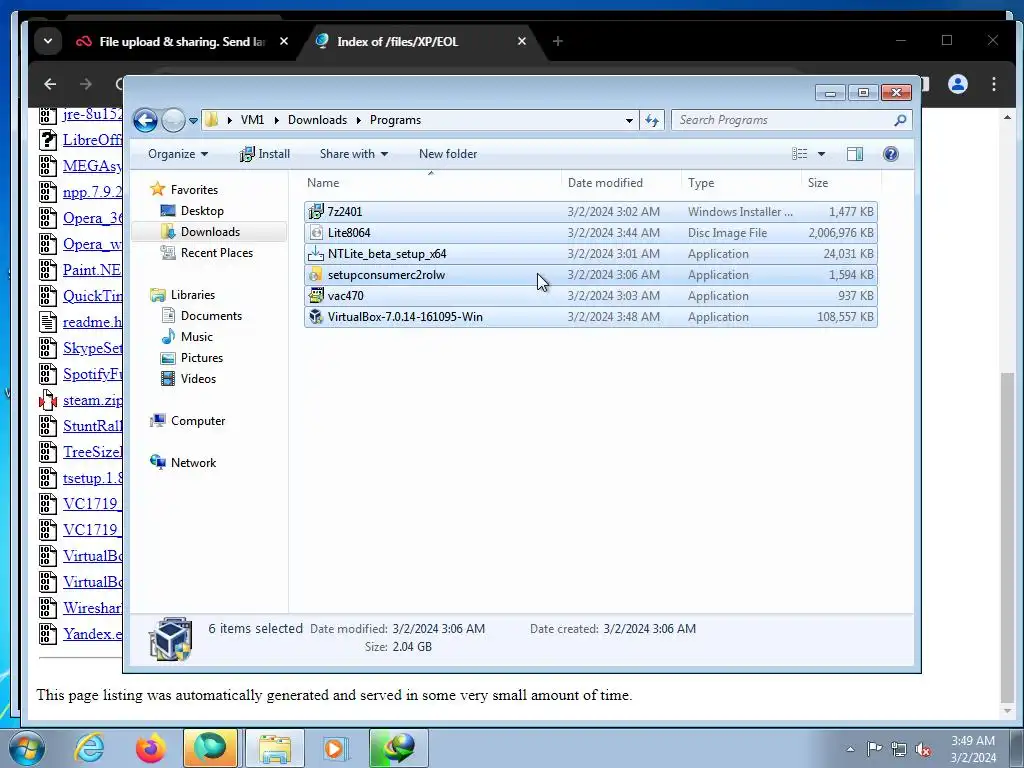The height and width of the screenshot is (768, 1024).
Task: Close the File upload & sharing tab
Action: (x=284, y=42)
